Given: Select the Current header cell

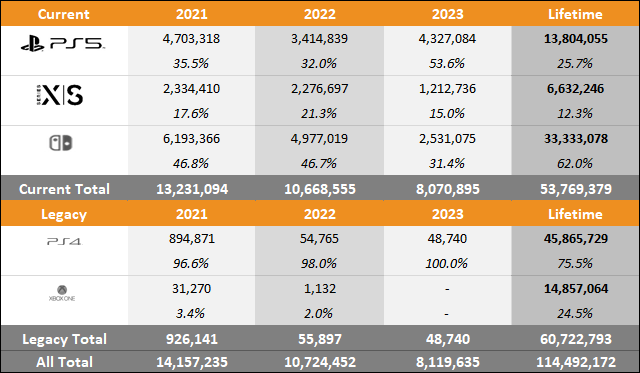Looking at the screenshot, I should click(x=64, y=14).
